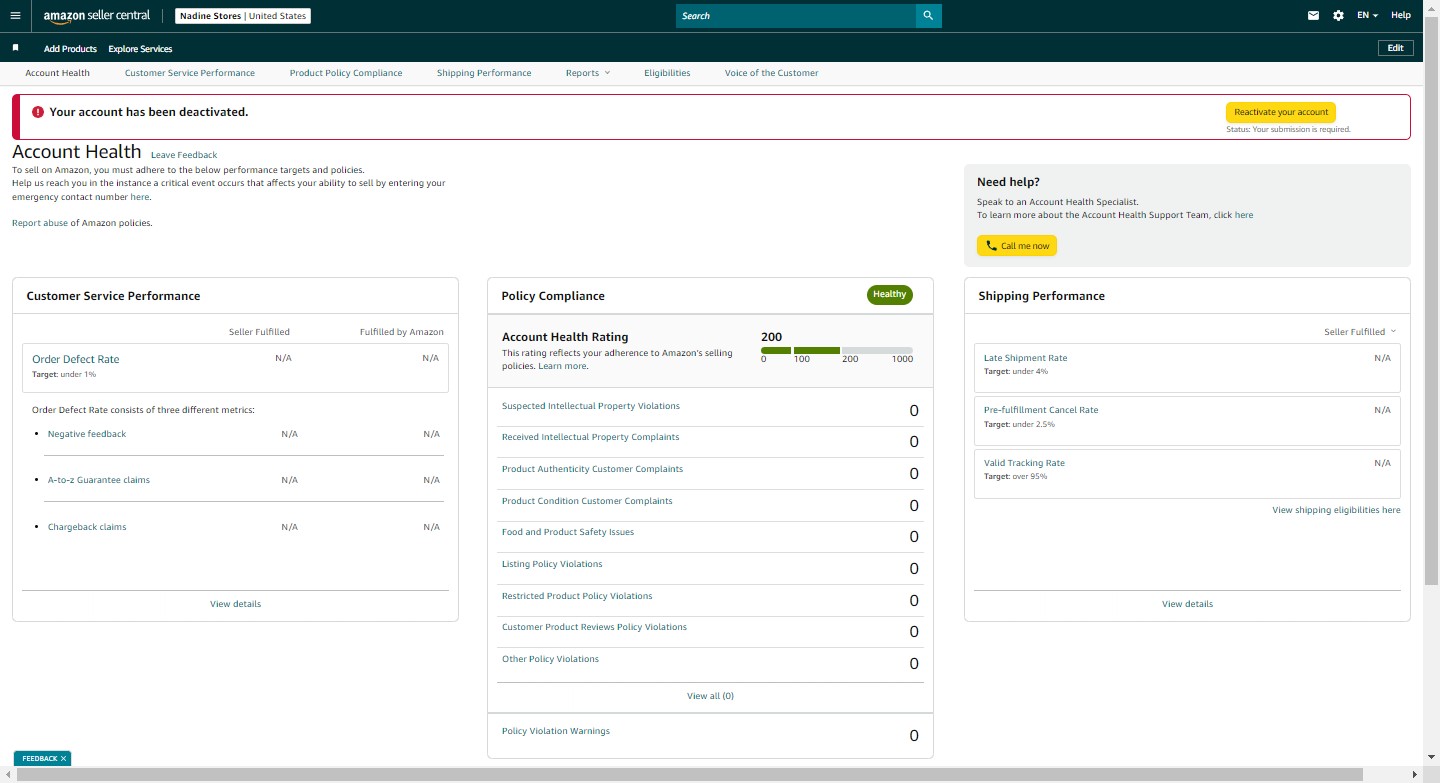Expand the Reports dropdown menu
Image resolution: width=1440 pixels, height=783 pixels.
pos(588,73)
